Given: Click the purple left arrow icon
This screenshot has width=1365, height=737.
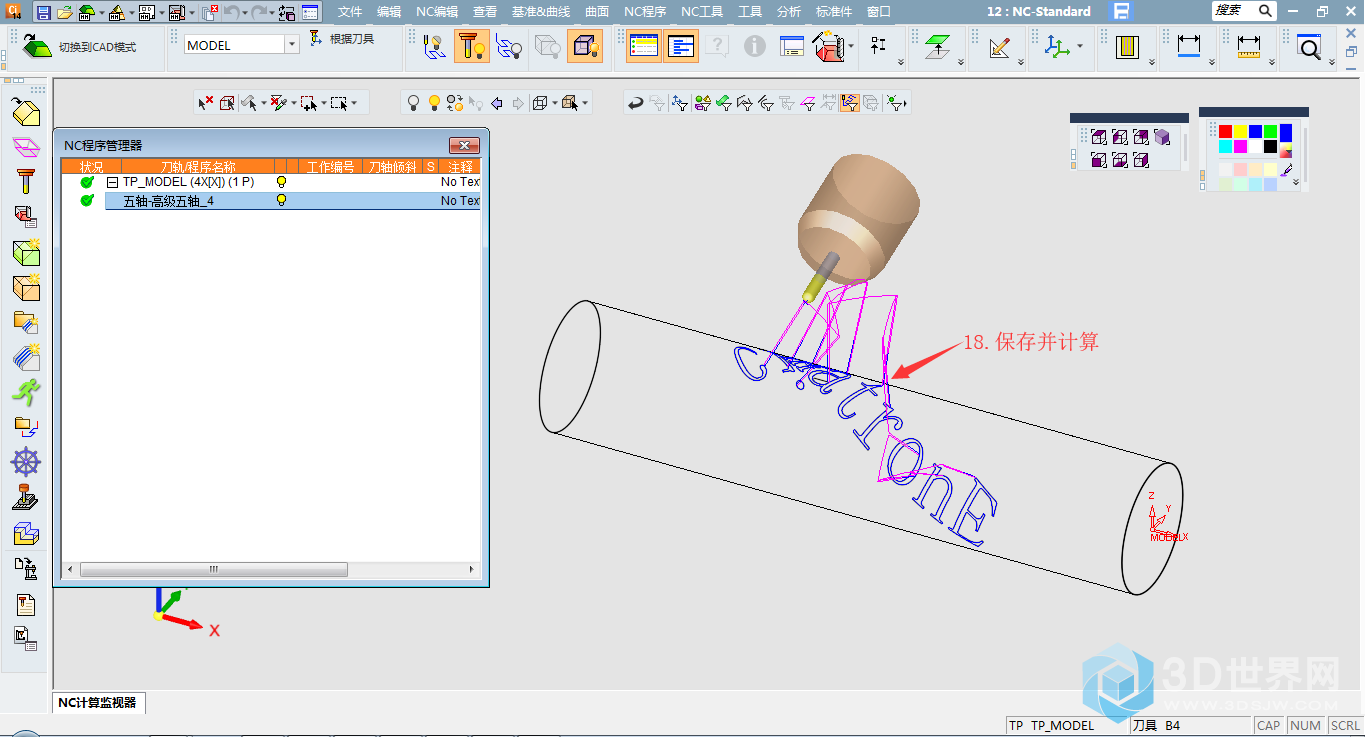Looking at the screenshot, I should (497, 102).
